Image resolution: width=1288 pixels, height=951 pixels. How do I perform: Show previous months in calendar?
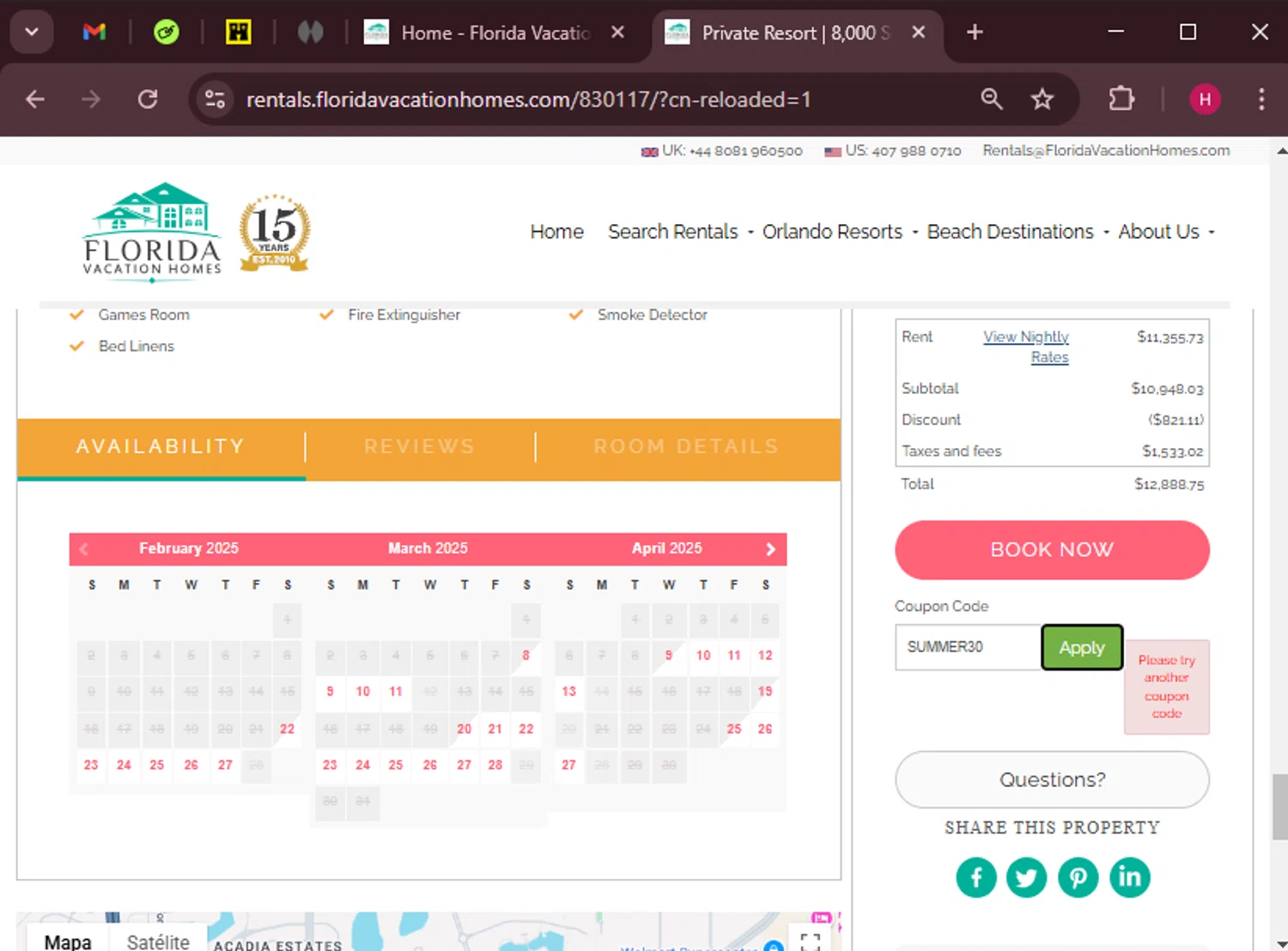84,549
